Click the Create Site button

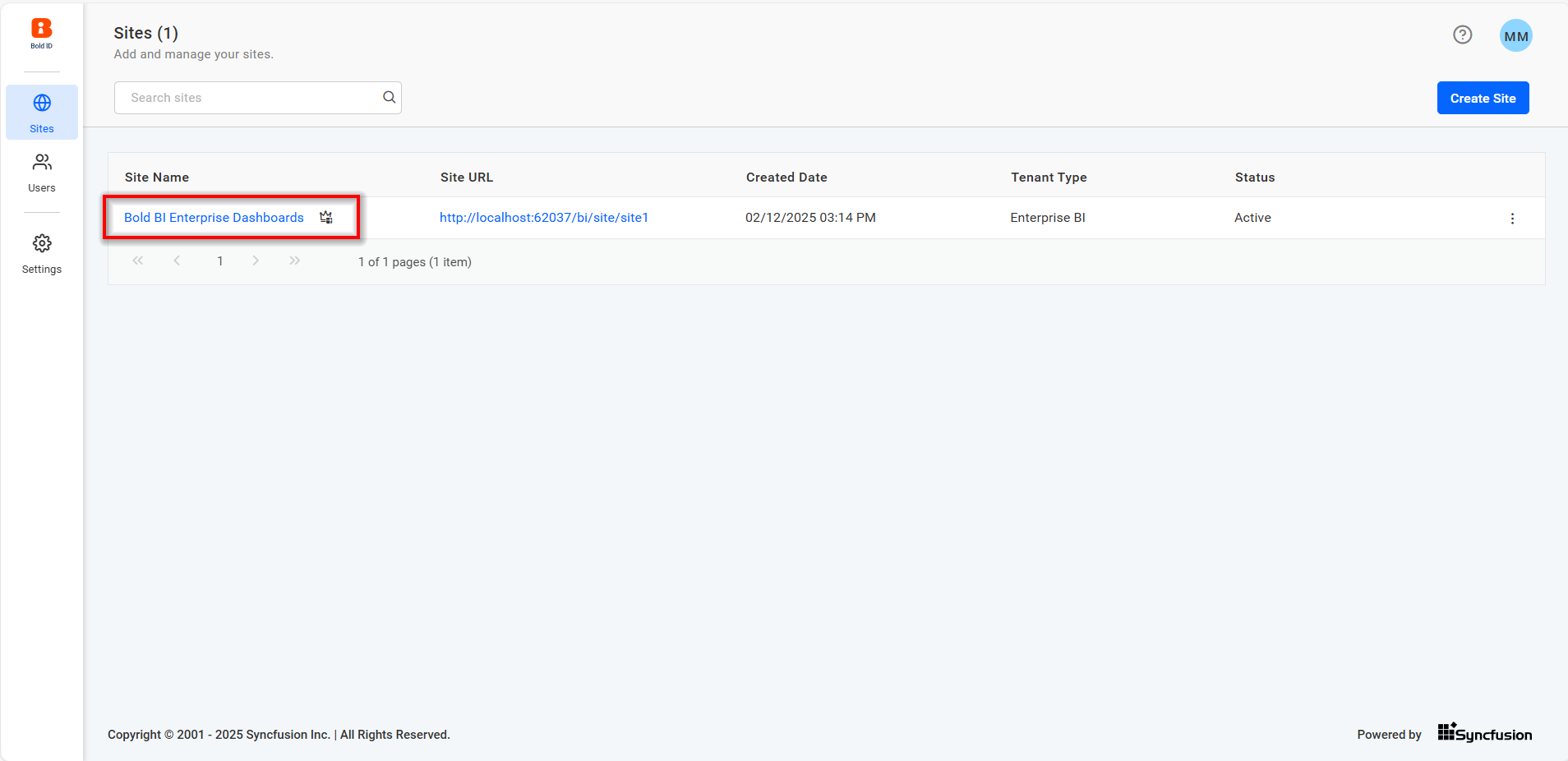[1483, 98]
